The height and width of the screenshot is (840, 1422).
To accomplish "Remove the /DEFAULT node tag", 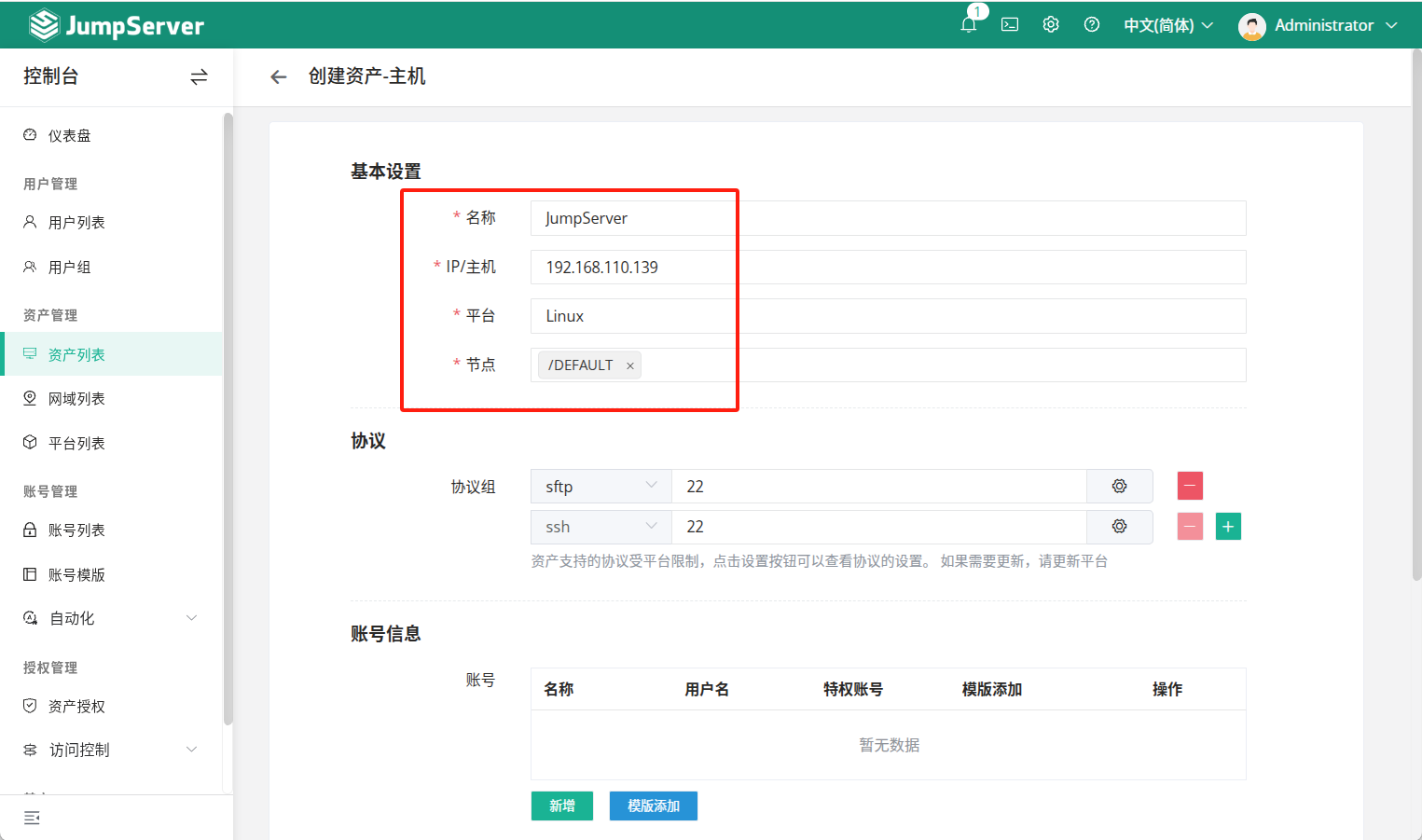I will tap(630, 365).
